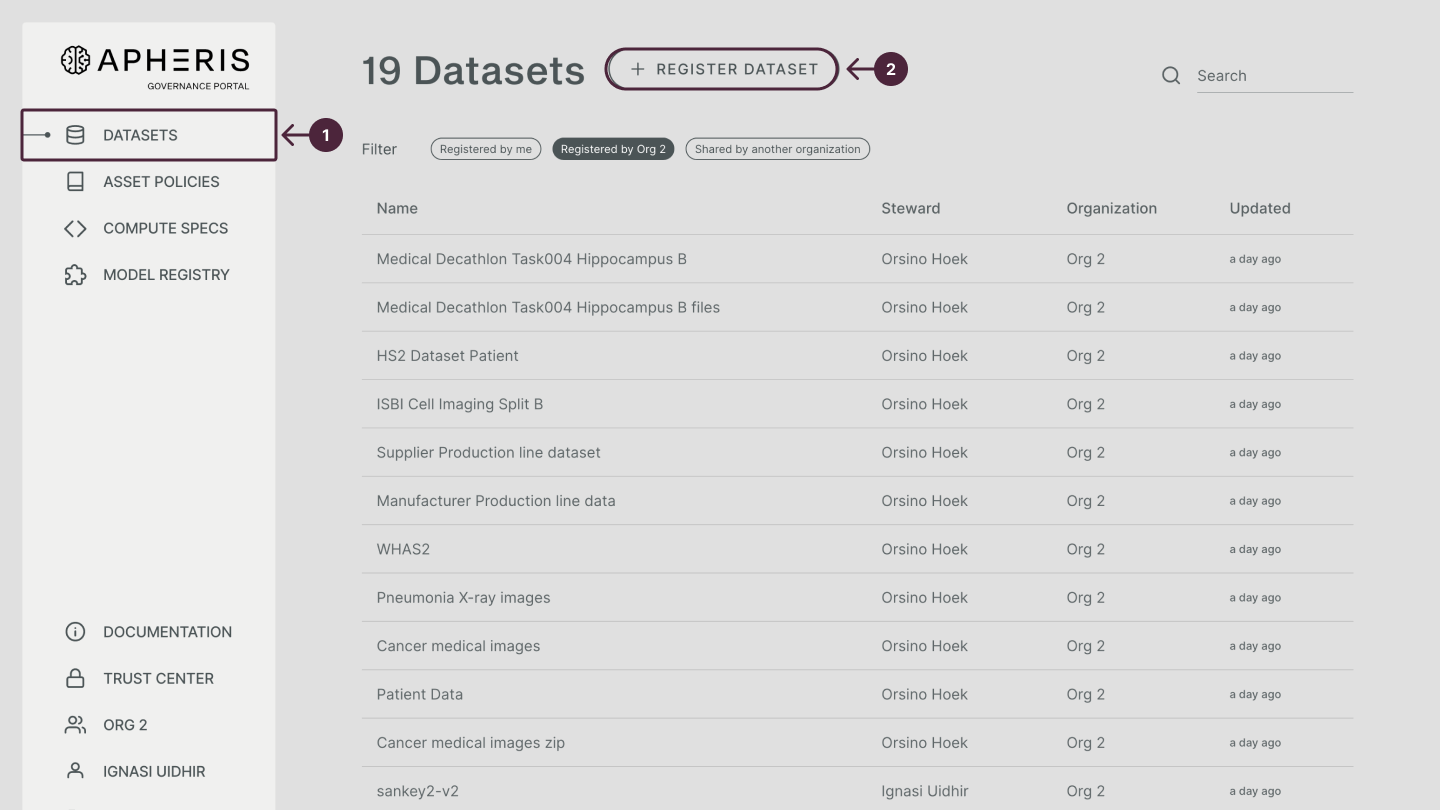Click inside the Search input field
Screen dimensions: 1440x810
pos(1275,75)
